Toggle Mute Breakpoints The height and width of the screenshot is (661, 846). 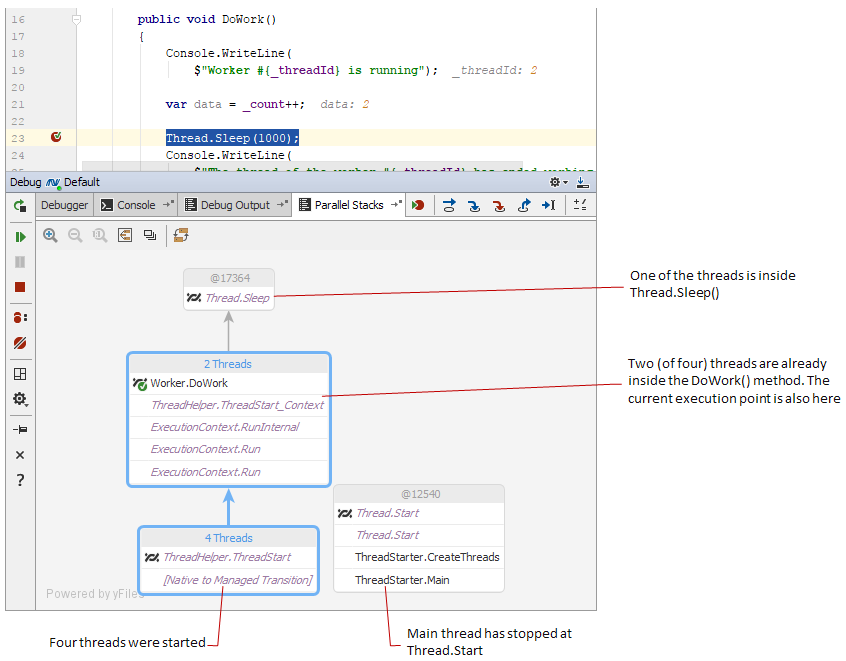[20, 343]
